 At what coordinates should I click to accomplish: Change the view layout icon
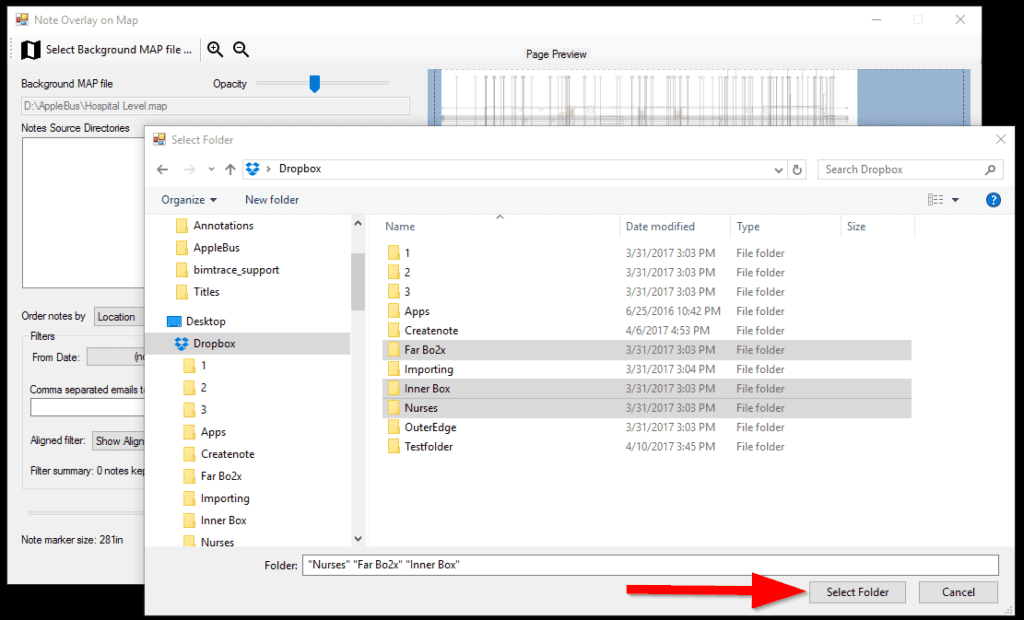[936, 200]
